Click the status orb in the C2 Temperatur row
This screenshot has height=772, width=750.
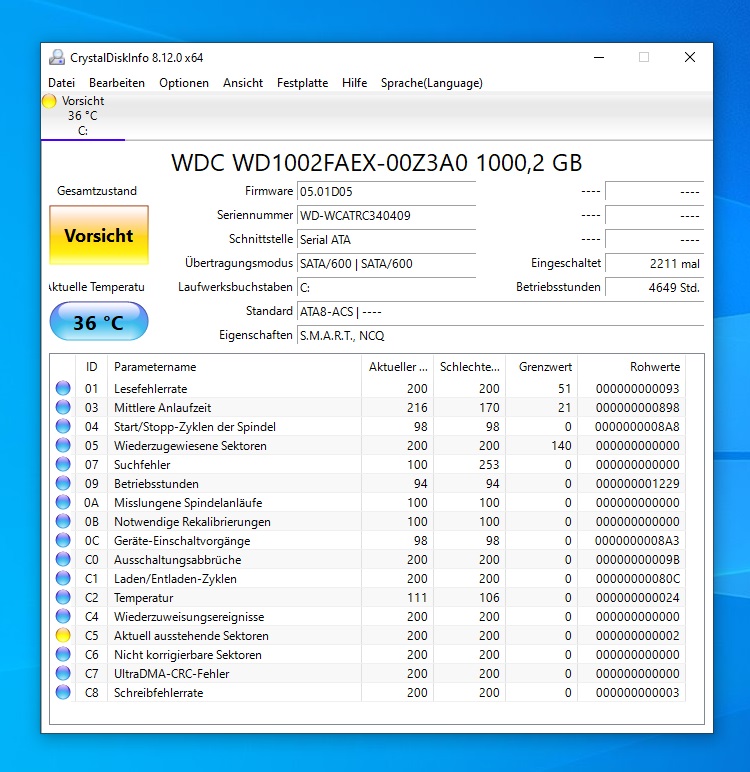coord(63,597)
